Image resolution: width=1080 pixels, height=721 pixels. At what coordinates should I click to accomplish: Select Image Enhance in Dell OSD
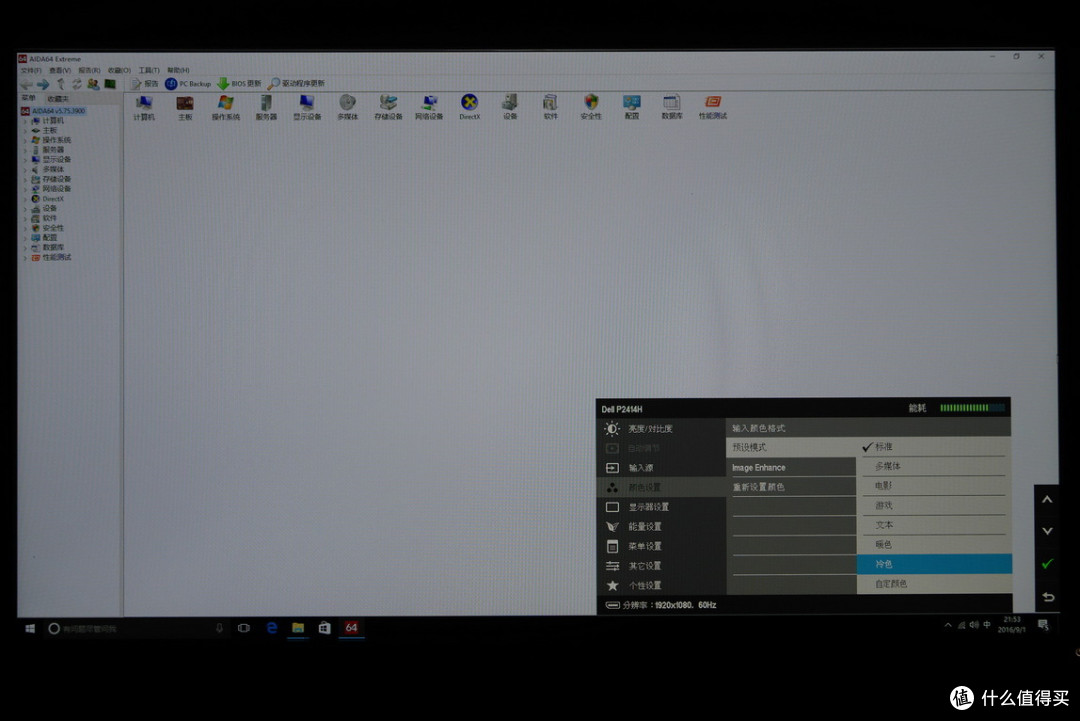click(791, 468)
